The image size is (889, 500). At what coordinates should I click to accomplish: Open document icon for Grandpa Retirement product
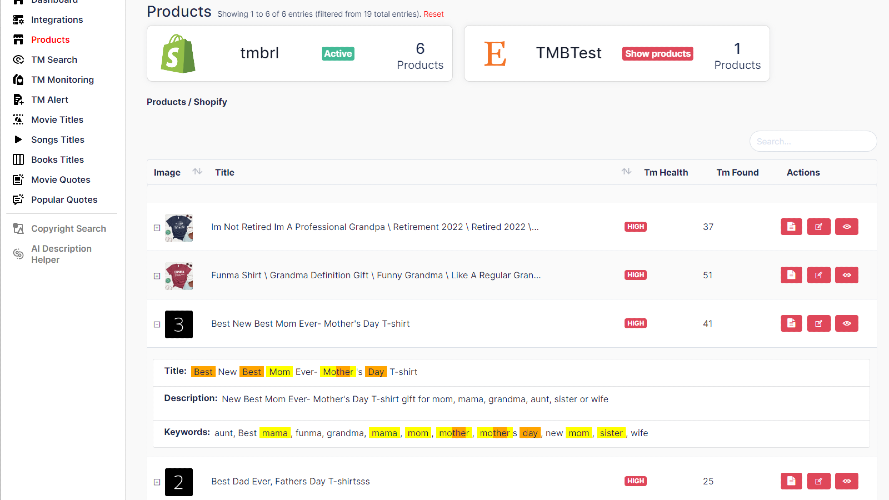791,227
